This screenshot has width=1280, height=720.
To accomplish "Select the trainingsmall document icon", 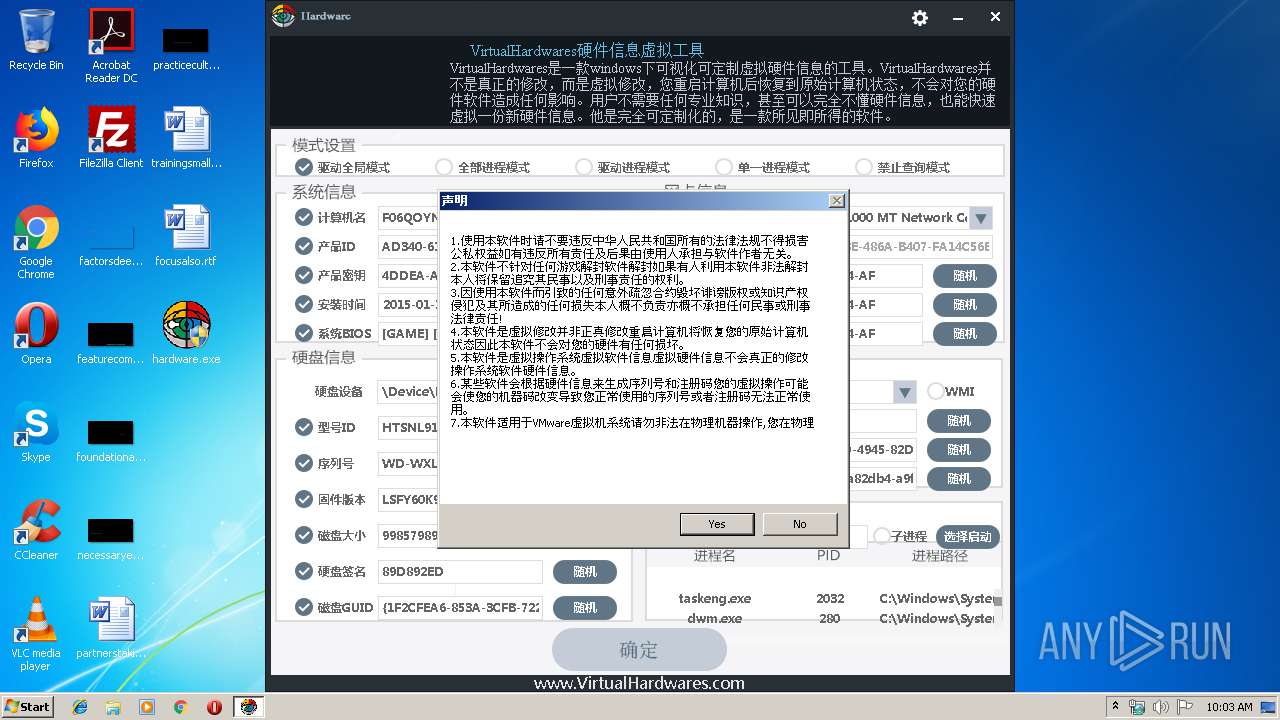I will pos(186,138).
